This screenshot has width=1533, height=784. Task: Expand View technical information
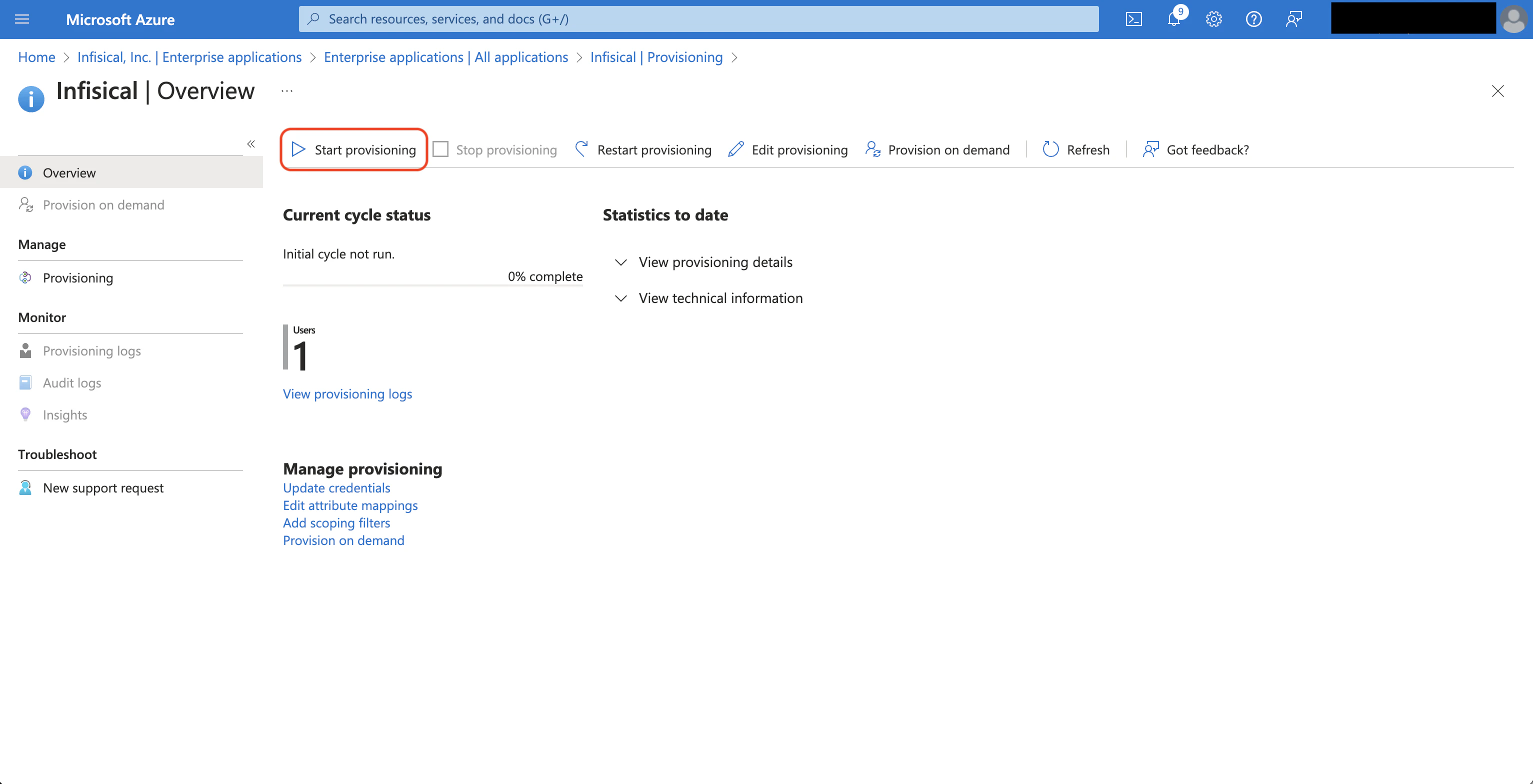tap(708, 297)
